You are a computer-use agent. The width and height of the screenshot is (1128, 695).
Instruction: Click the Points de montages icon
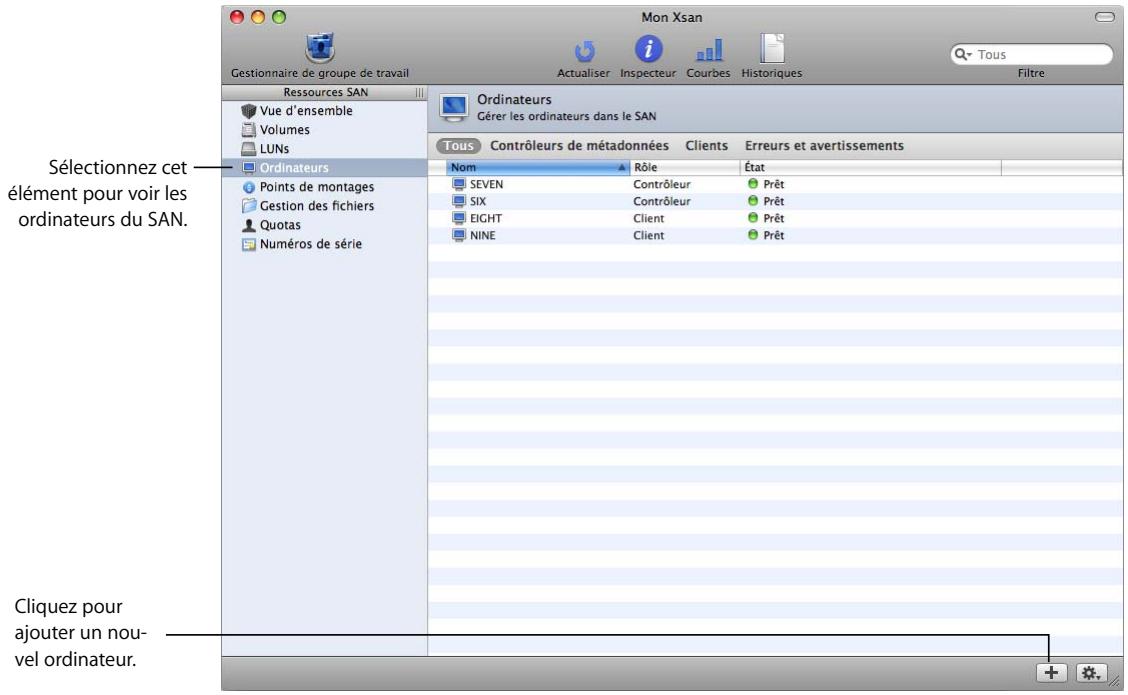249,187
